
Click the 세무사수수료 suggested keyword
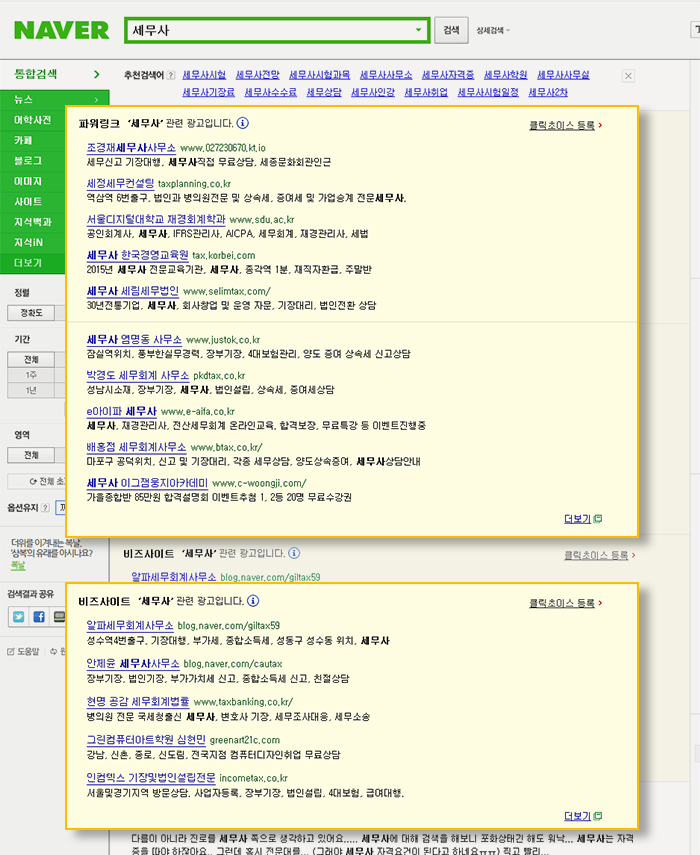270,92
